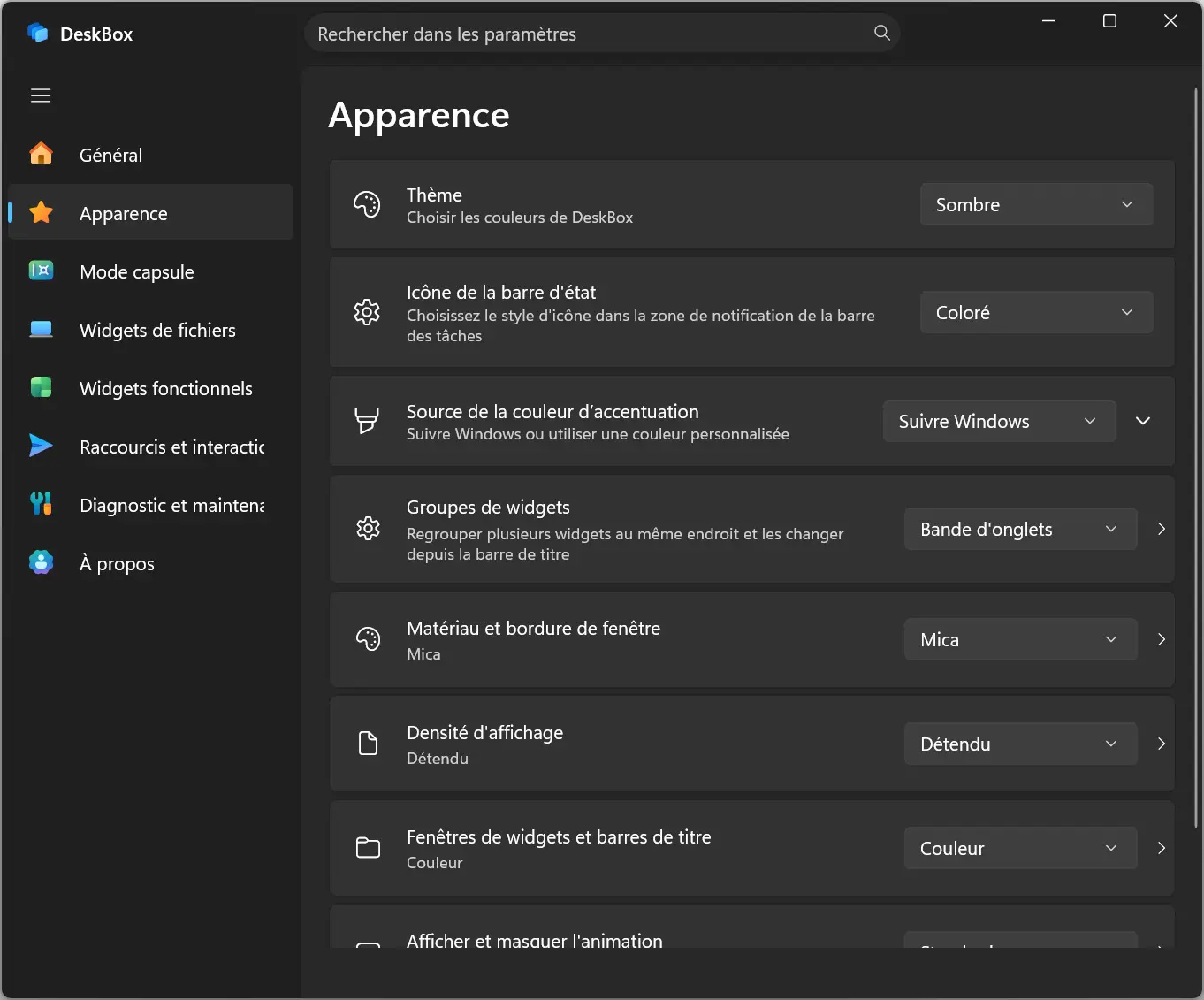Click the Widgets de fichiers icon
Image resolution: width=1204 pixels, height=1000 pixels.
point(42,329)
